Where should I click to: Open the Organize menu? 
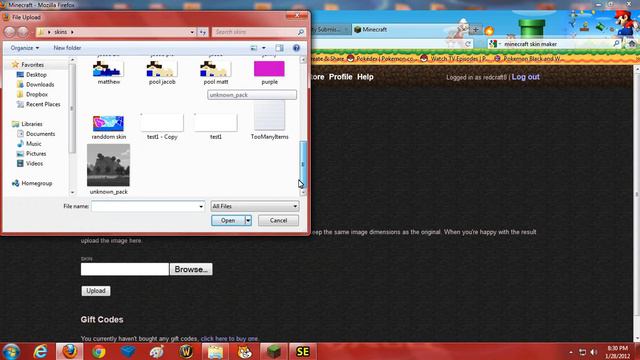tap(25, 48)
